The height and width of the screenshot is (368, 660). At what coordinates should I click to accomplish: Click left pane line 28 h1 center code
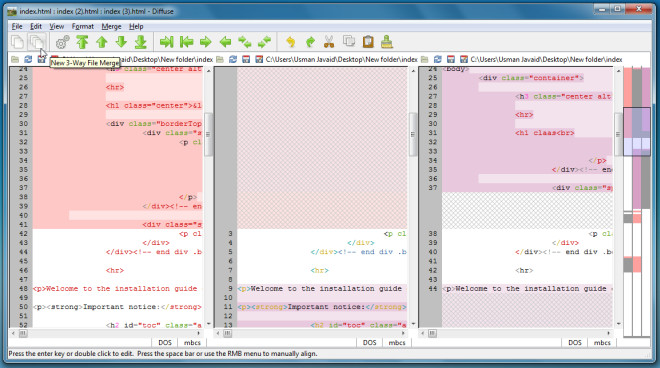click(x=154, y=106)
